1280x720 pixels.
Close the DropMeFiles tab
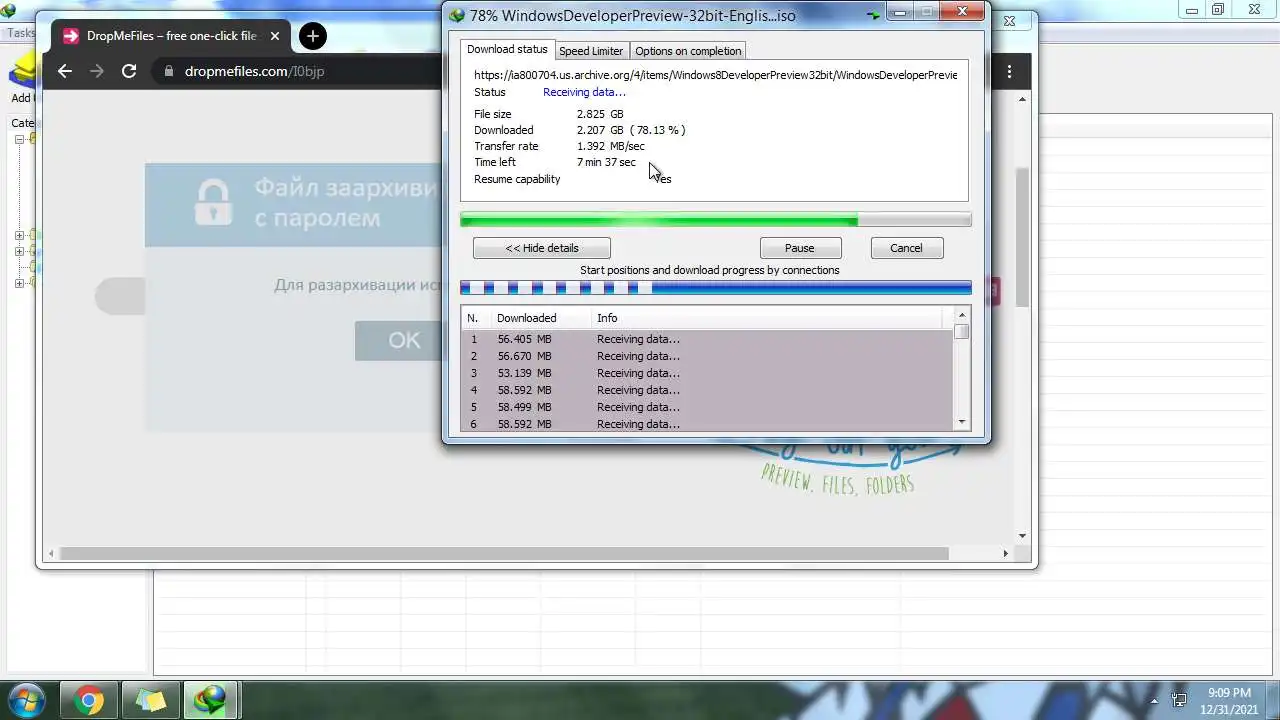pos(275,36)
